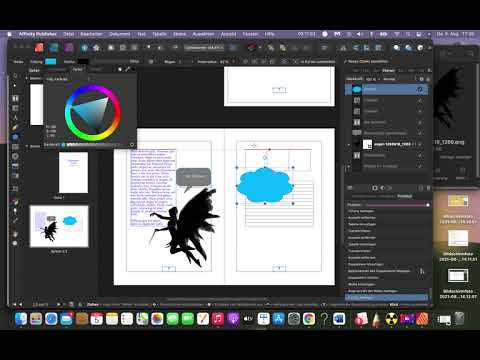Screen dimensions: 480x360
Task: Collapse the Seiten section in pages panel
Action: [x=27, y=146]
